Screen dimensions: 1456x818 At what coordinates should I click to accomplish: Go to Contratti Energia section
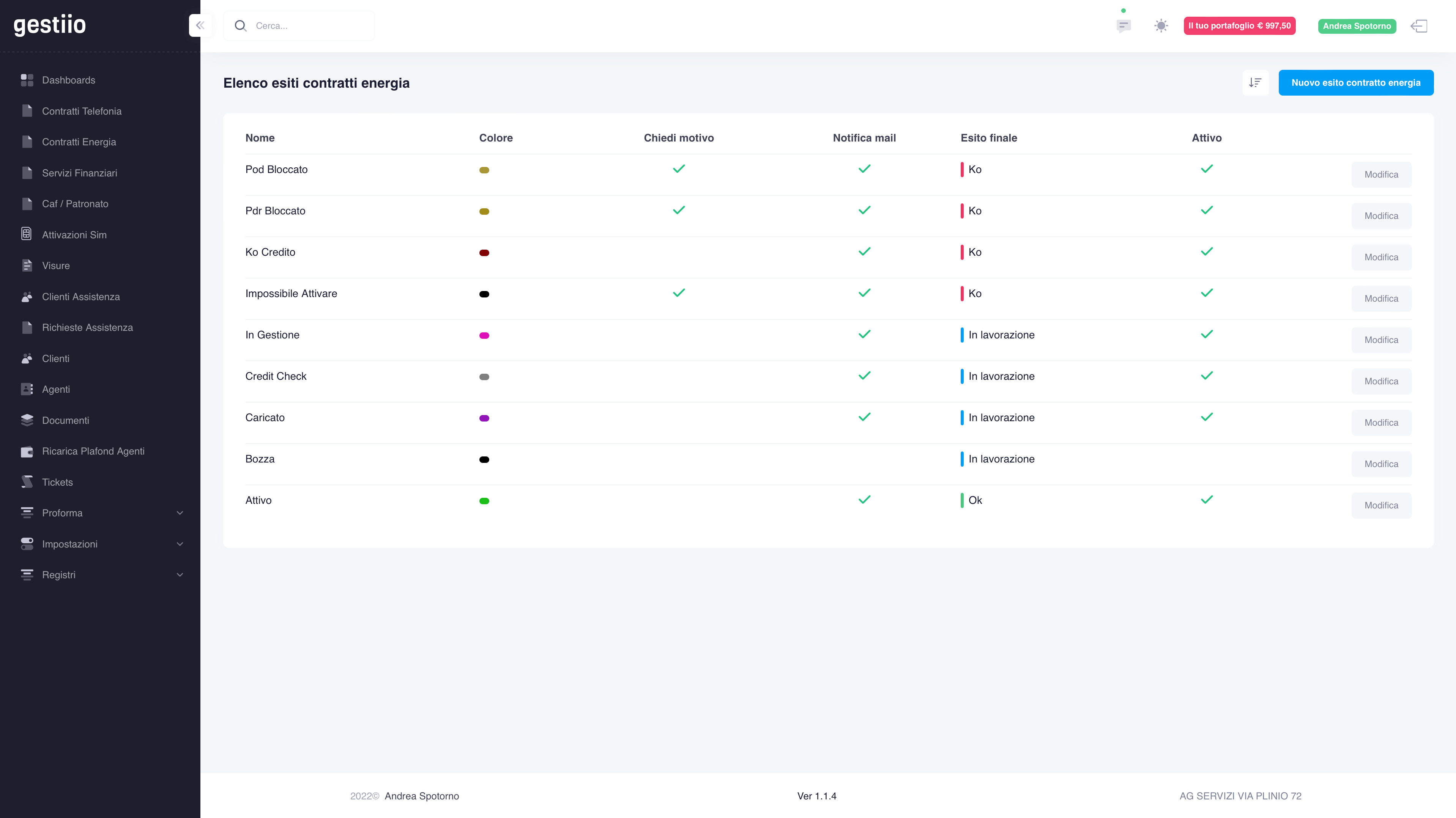coord(79,142)
